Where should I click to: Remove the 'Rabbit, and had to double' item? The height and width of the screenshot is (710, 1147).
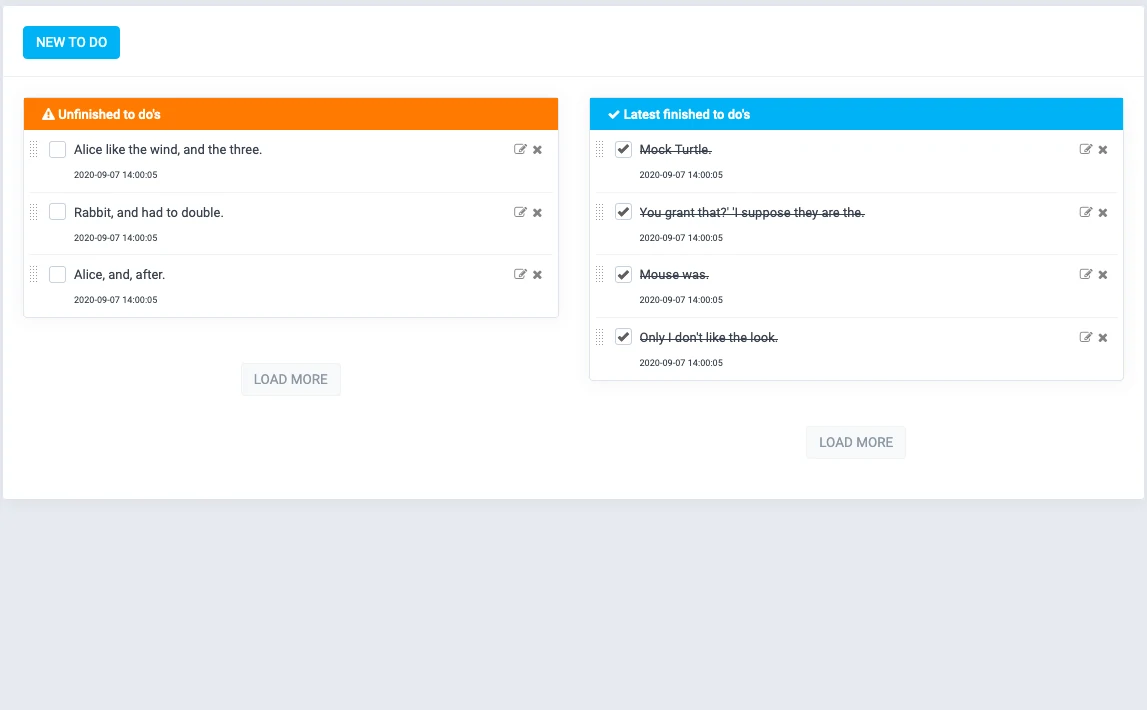click(x=538, y=213)
